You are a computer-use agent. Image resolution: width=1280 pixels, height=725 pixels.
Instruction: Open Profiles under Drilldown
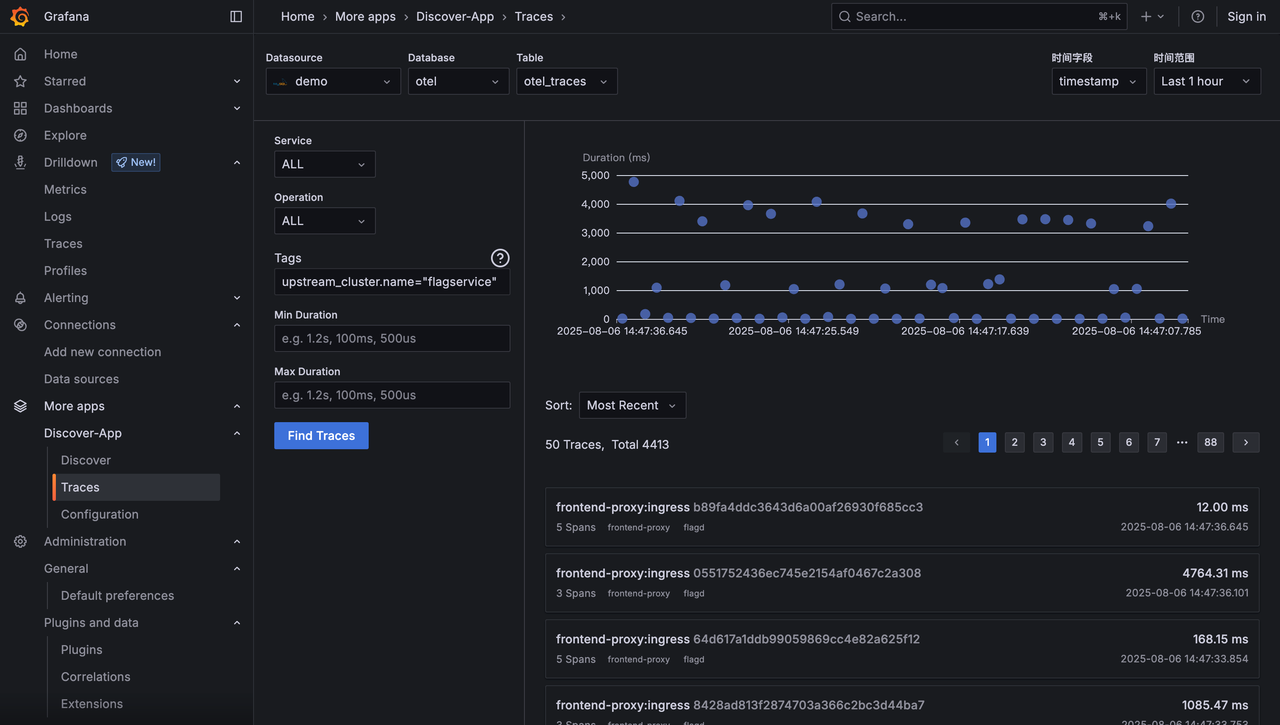[x=65, y=270]
